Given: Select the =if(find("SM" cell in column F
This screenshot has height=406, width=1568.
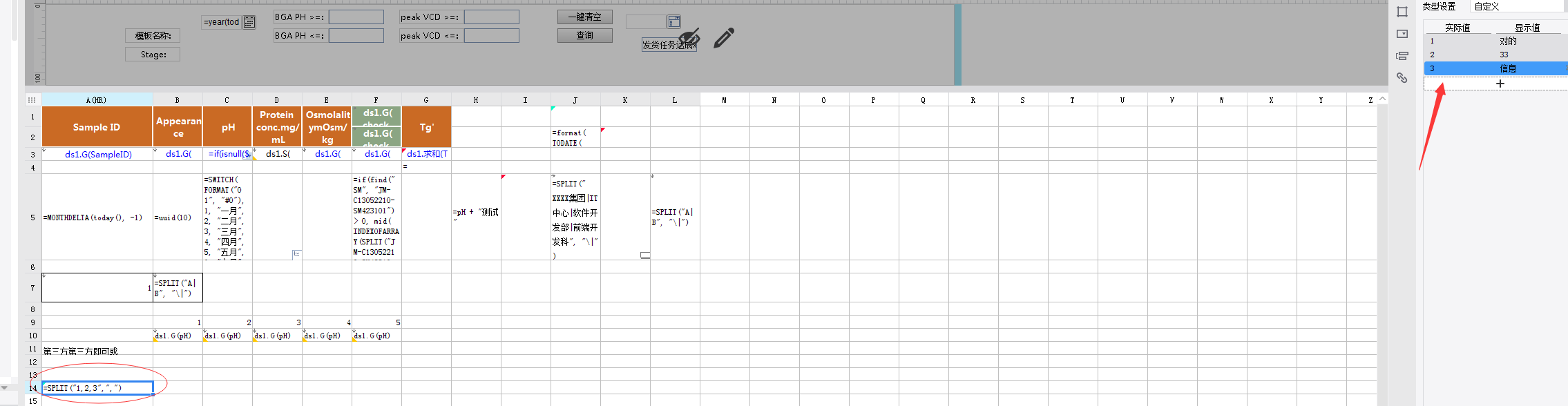Looking at the screenshot, I should pyautogui.click(x=376, y=217).
